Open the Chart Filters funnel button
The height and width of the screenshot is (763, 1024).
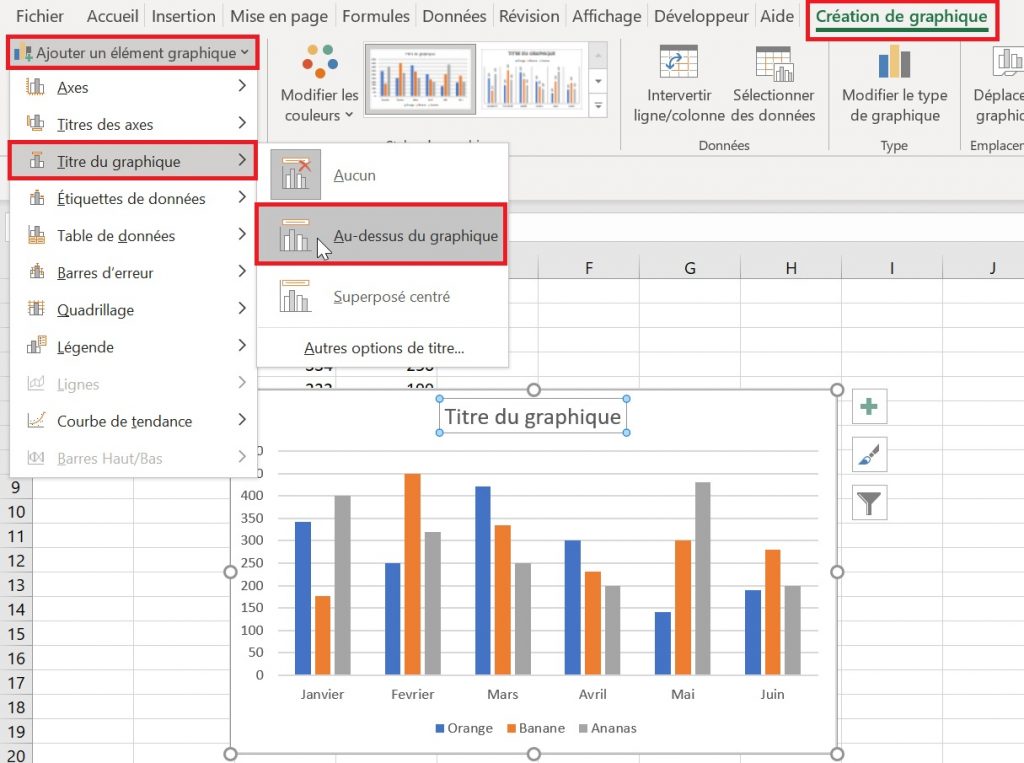point(869,502)
